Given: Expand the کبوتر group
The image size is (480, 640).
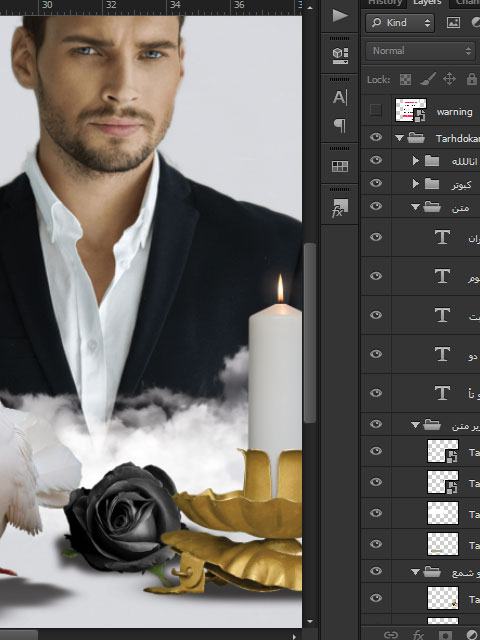Looking at the screenshot, I should click(x=415, y=184).
